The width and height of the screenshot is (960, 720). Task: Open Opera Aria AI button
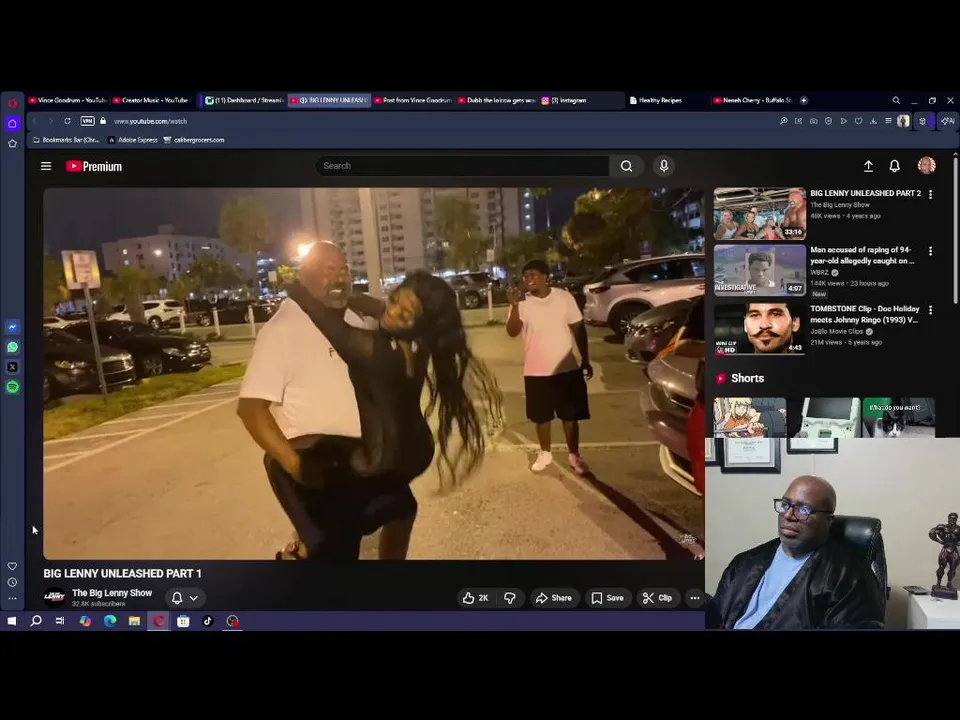click(948, 121)
